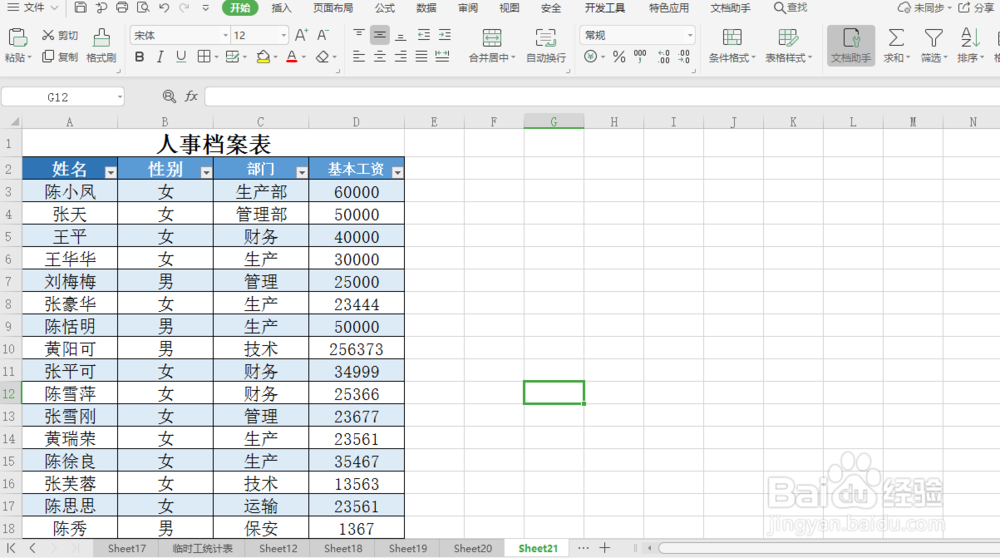Viewport: 1000px width, 558px height.
Task: Decrease font size with A- icon
Action: pos(323,35)
